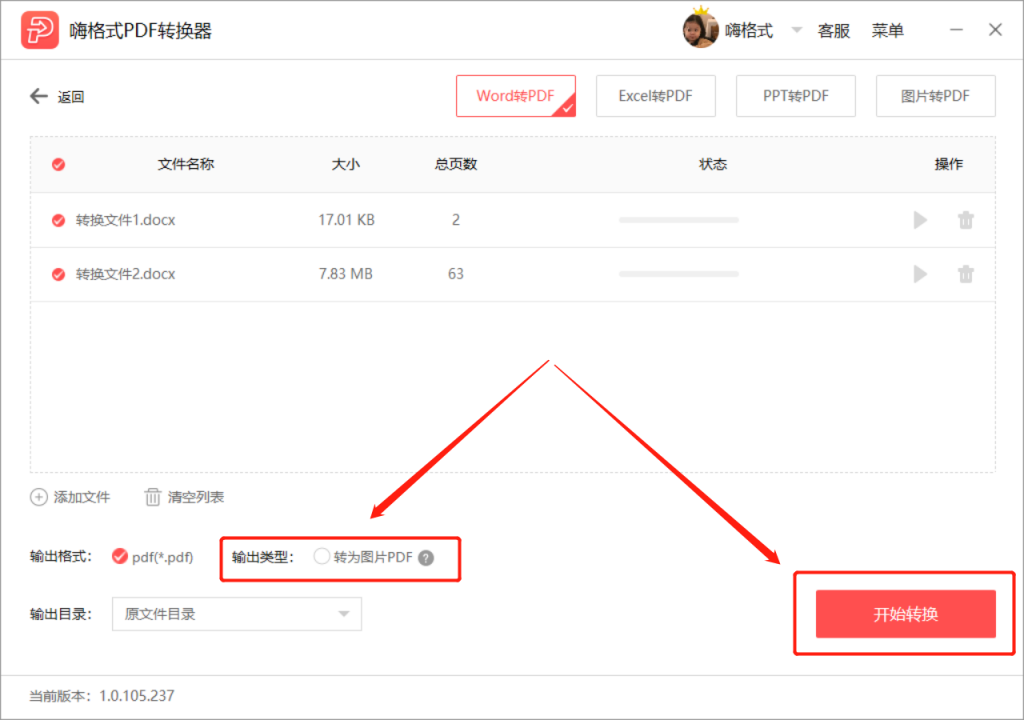Screen dimensions: 1024x720
Task: Click the 返回 back label
Action: [71, 97]
